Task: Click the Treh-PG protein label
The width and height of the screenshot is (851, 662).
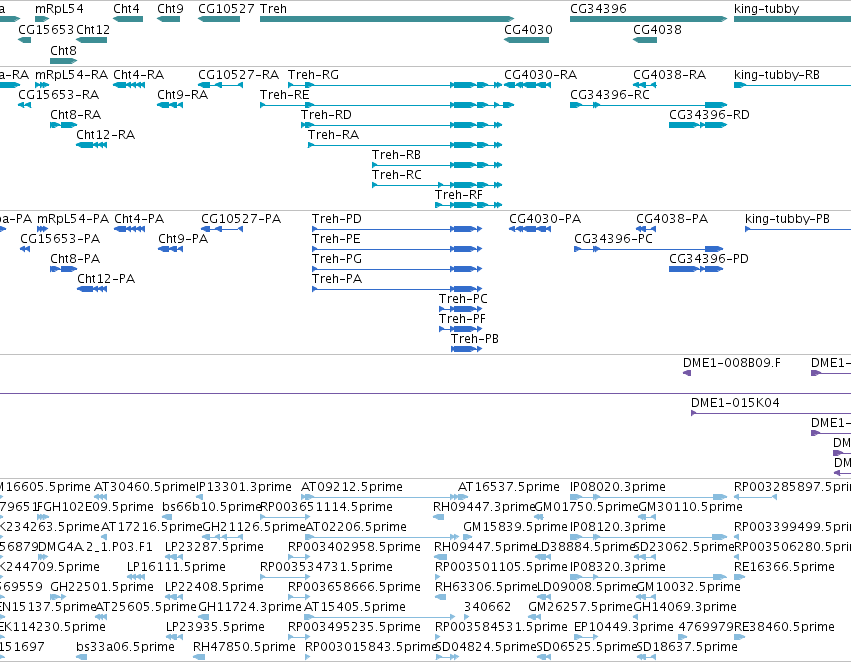Action: 336,259
